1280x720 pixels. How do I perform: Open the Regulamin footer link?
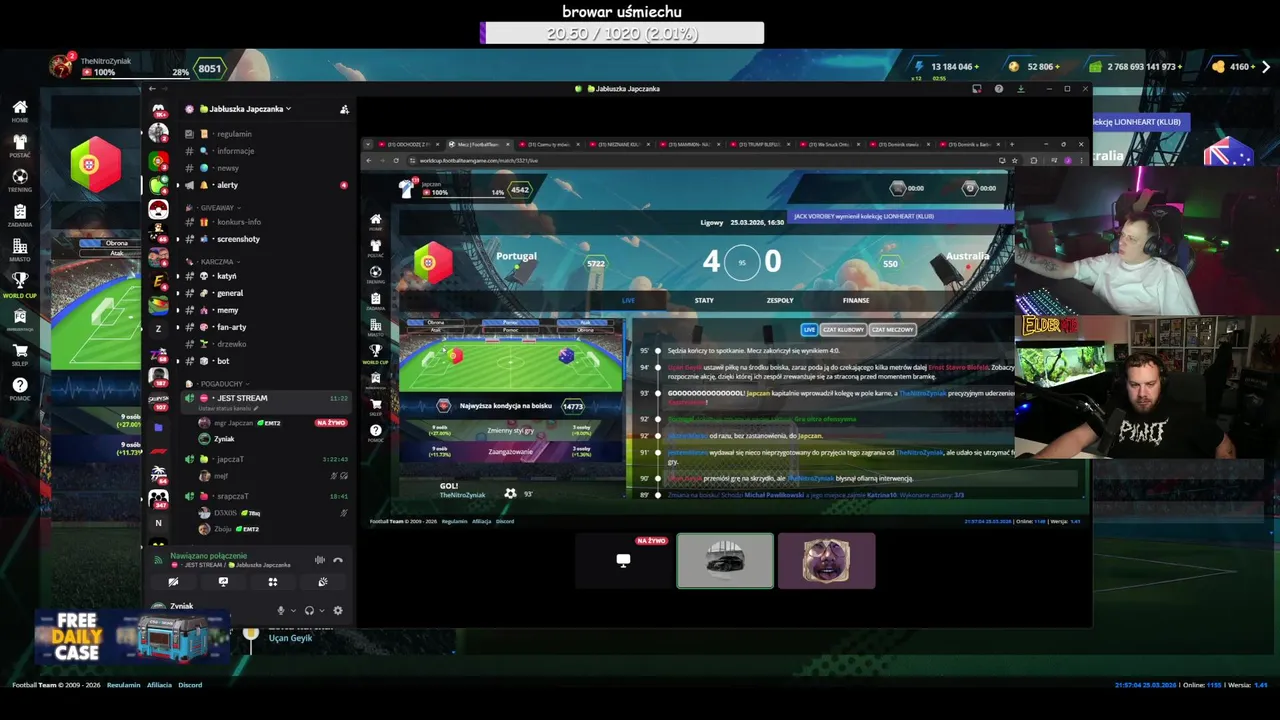click(124, 685)
